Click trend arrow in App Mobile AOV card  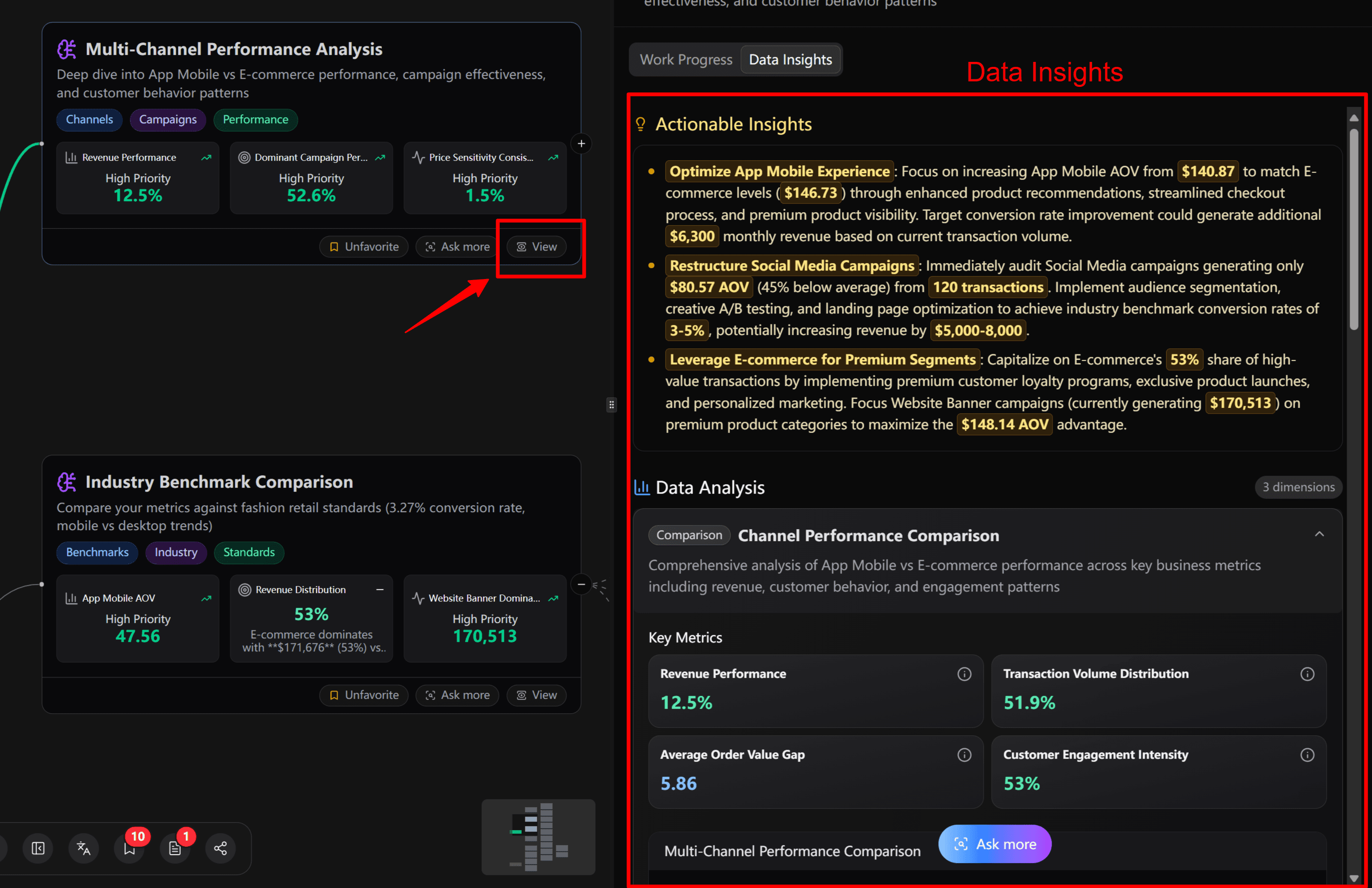pos(206,598)
